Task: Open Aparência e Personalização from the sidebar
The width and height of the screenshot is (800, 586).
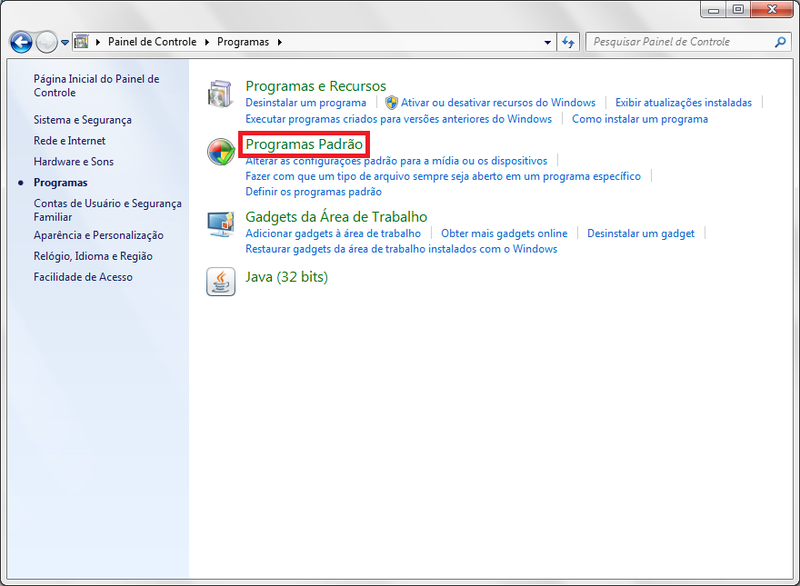Action: [x=98, y=235]
